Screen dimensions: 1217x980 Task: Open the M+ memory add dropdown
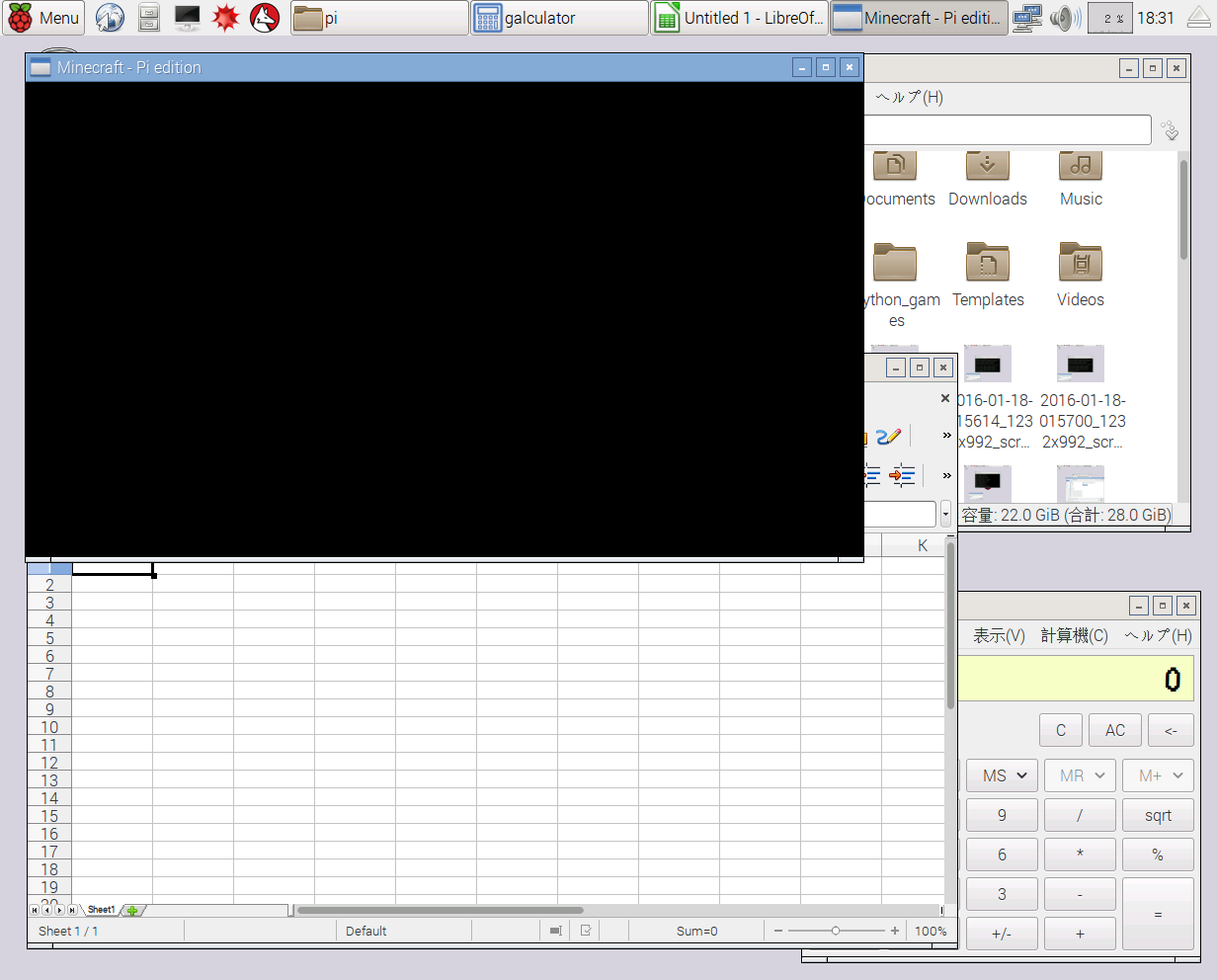pos(1158,776)
